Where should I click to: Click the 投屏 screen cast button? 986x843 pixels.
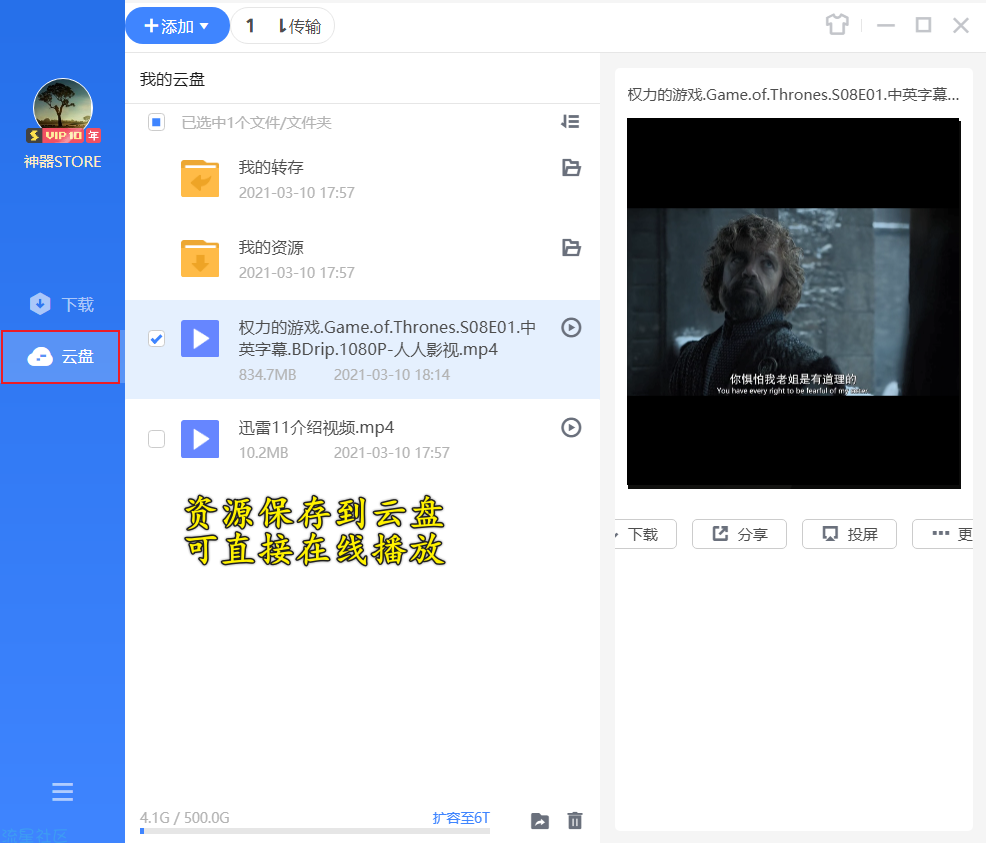(850, 534)
